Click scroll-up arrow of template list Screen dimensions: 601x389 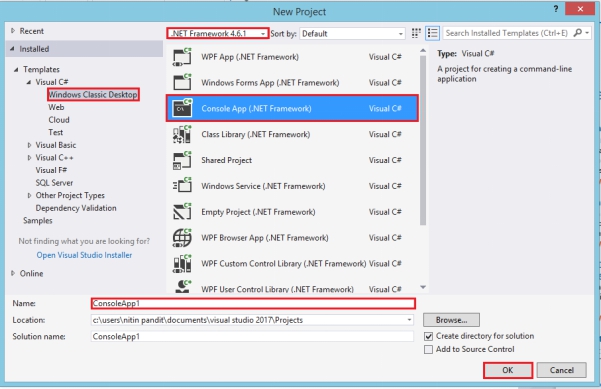[x=423, y=51]
